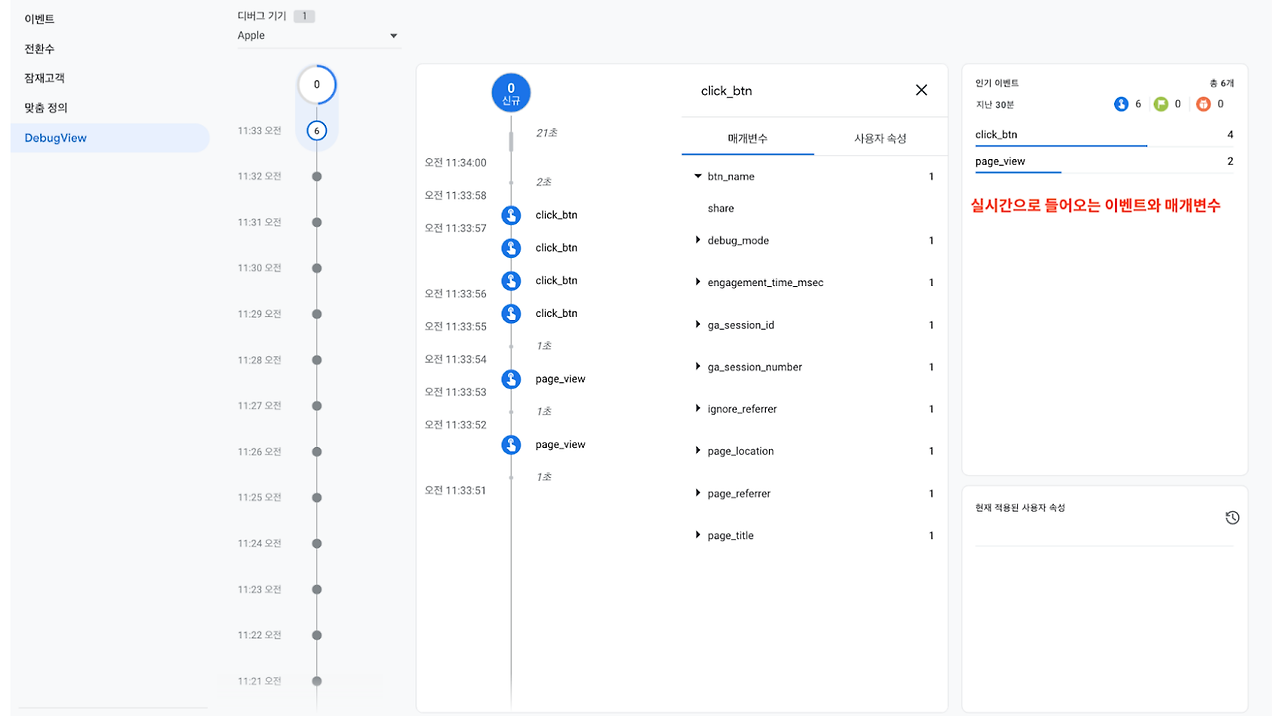Expand the page_title parameter
Screen dimensions: 1280x716
pyautogui.click(x=698, y=535)
